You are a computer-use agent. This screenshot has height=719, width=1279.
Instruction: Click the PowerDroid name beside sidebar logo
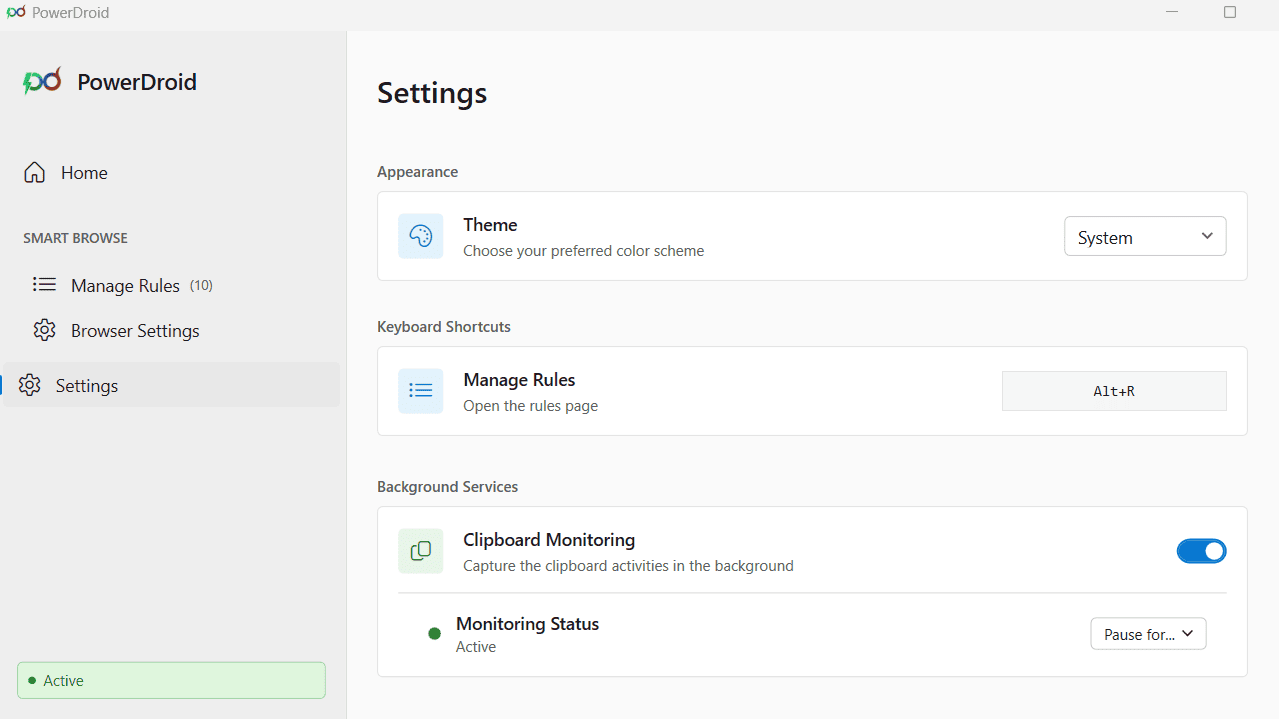pos(137,82)
